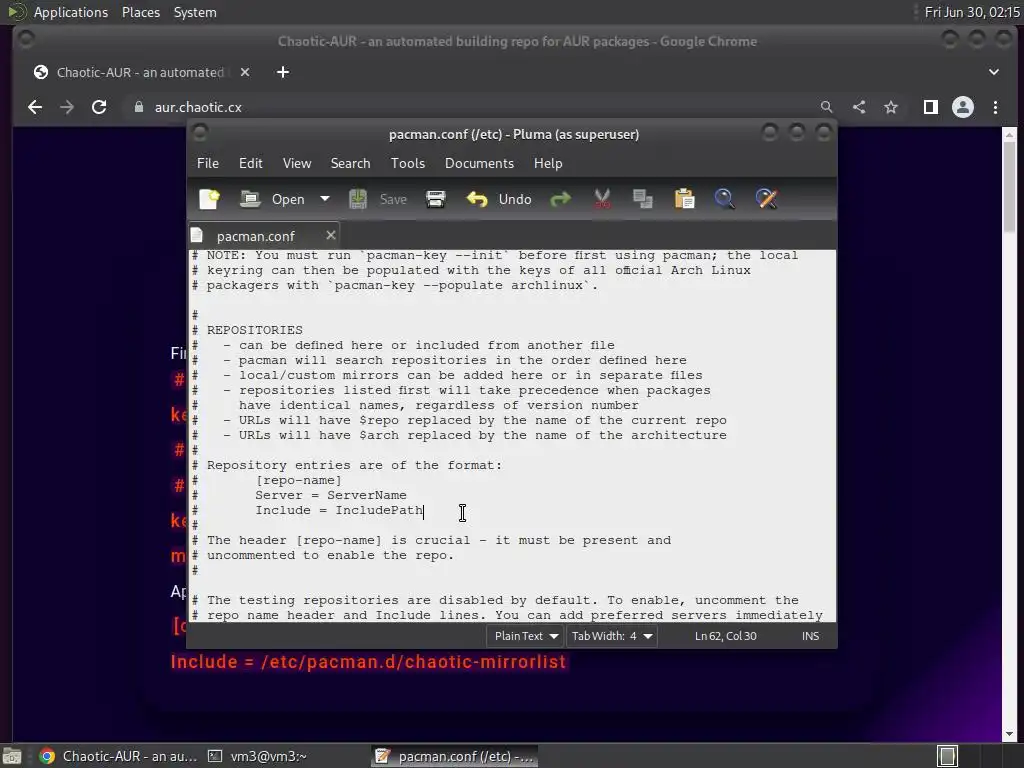Open the Chrome profile avatar

[963, 107]
